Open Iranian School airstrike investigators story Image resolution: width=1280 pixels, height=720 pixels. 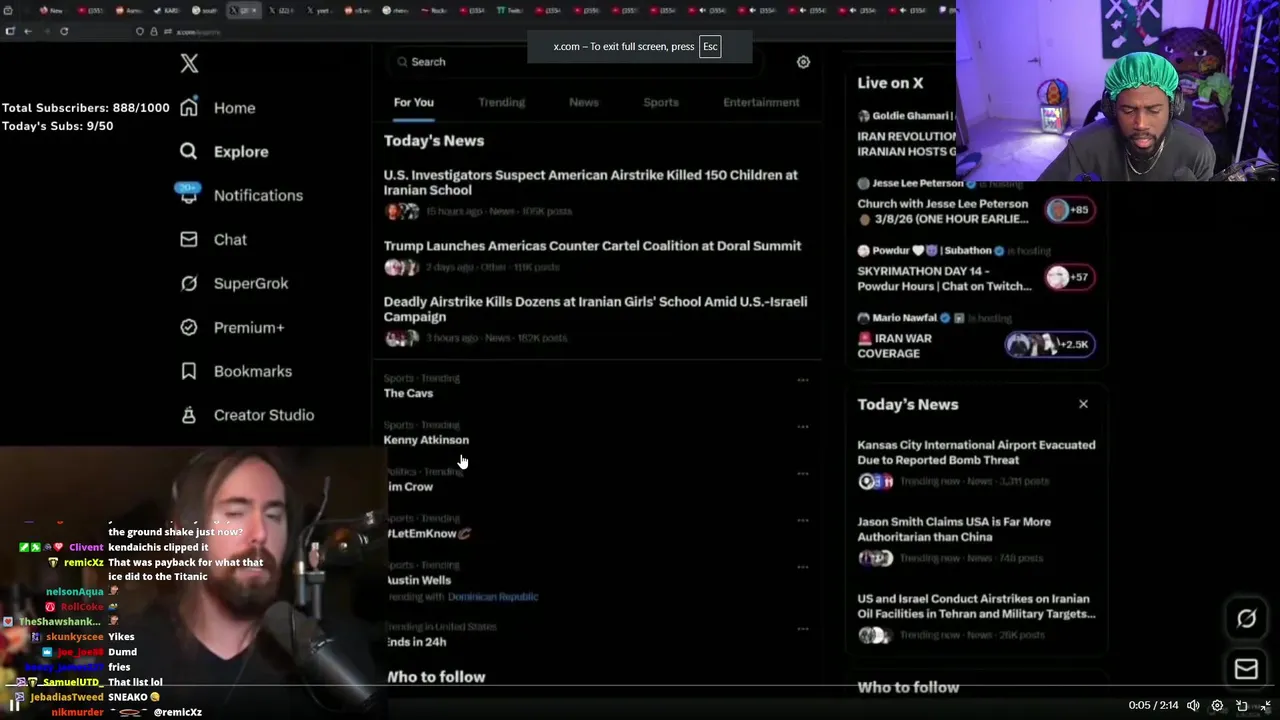(x=597, y=193)
